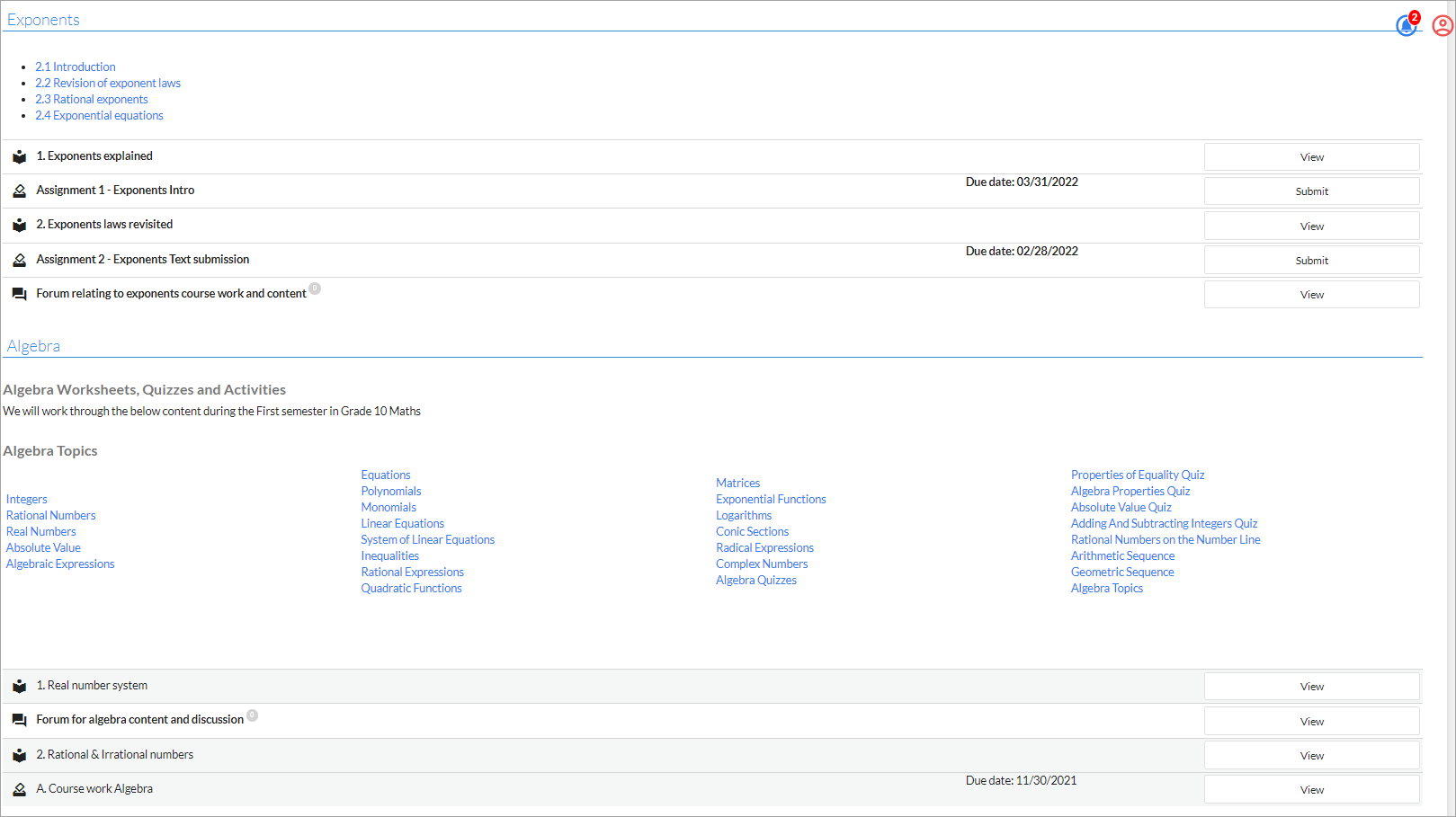Open 2.2 Revision of exponent laws
The width and height of the screenshot is (1456, 817).
(108, 84)
